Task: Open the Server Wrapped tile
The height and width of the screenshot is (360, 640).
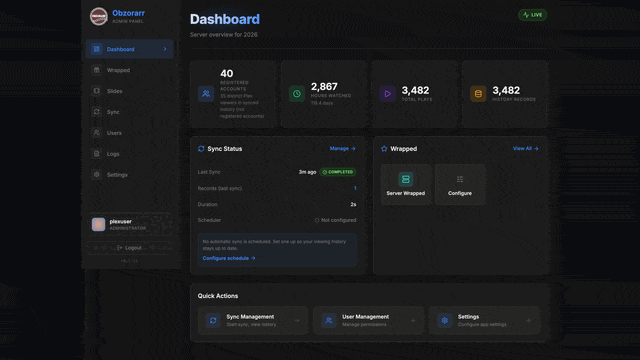Action: click(x=406, y=184)
